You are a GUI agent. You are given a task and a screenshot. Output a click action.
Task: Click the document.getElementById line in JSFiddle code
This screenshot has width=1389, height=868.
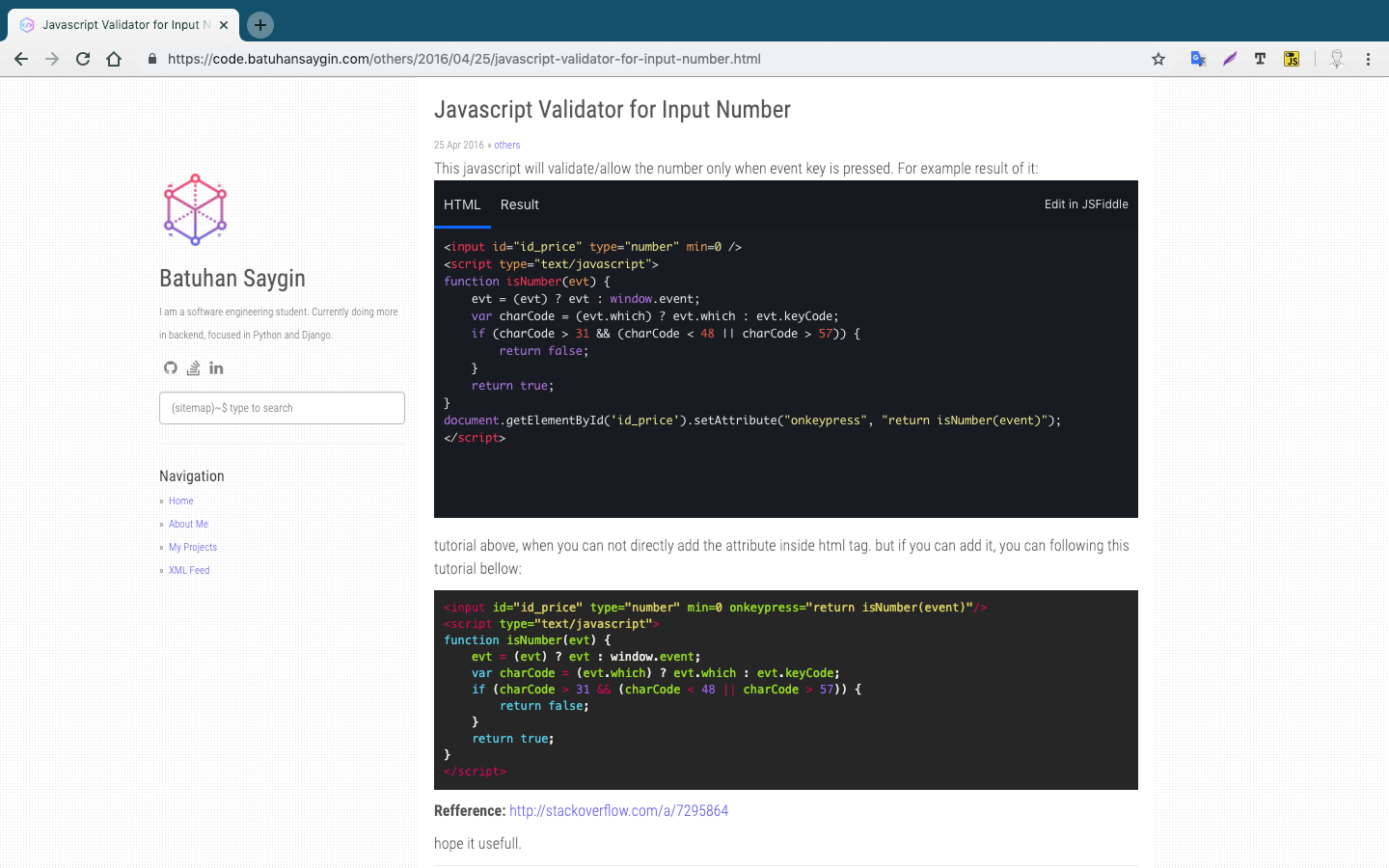[x=752, y=420]
